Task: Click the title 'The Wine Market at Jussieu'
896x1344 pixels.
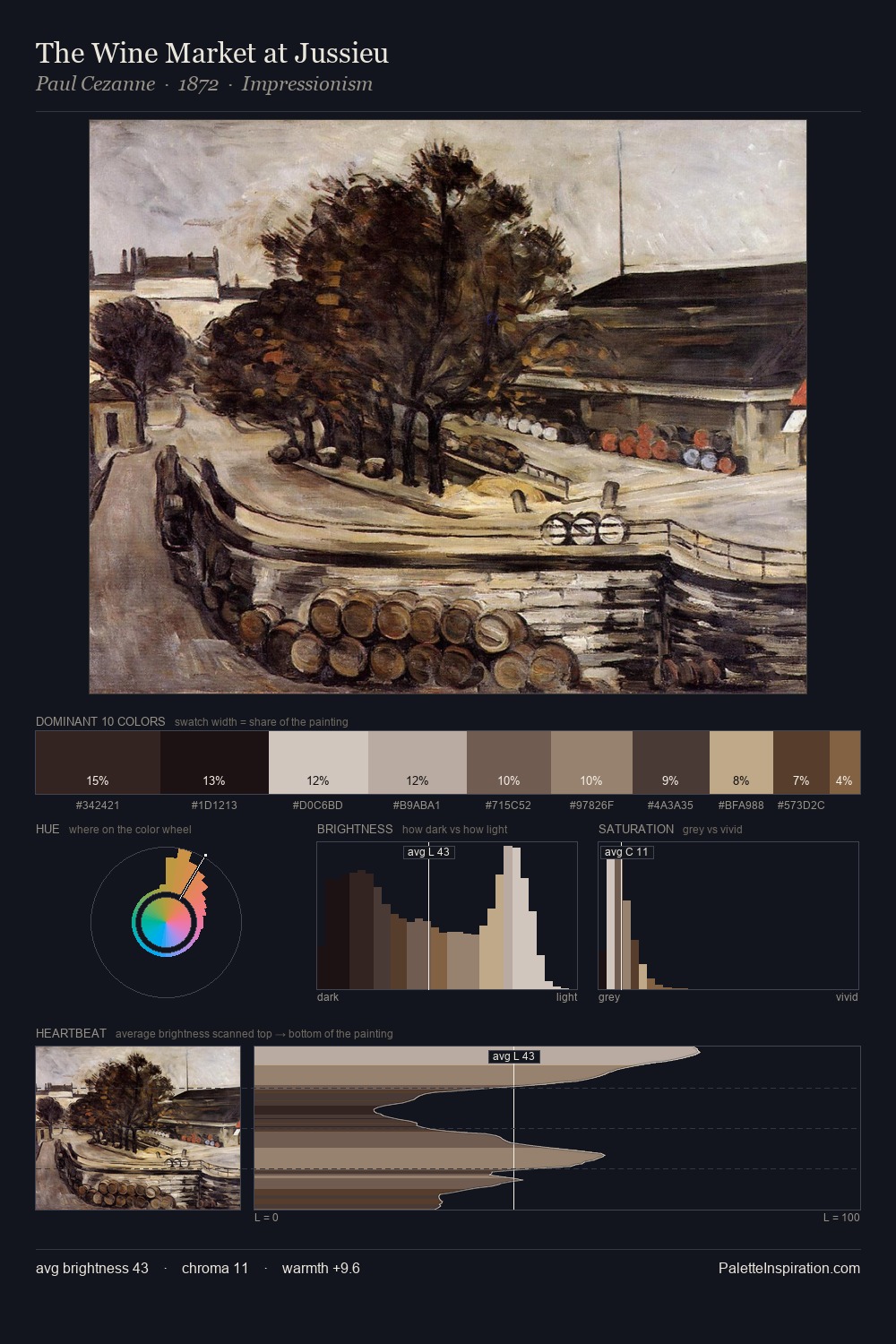Action: click(212, 53)
